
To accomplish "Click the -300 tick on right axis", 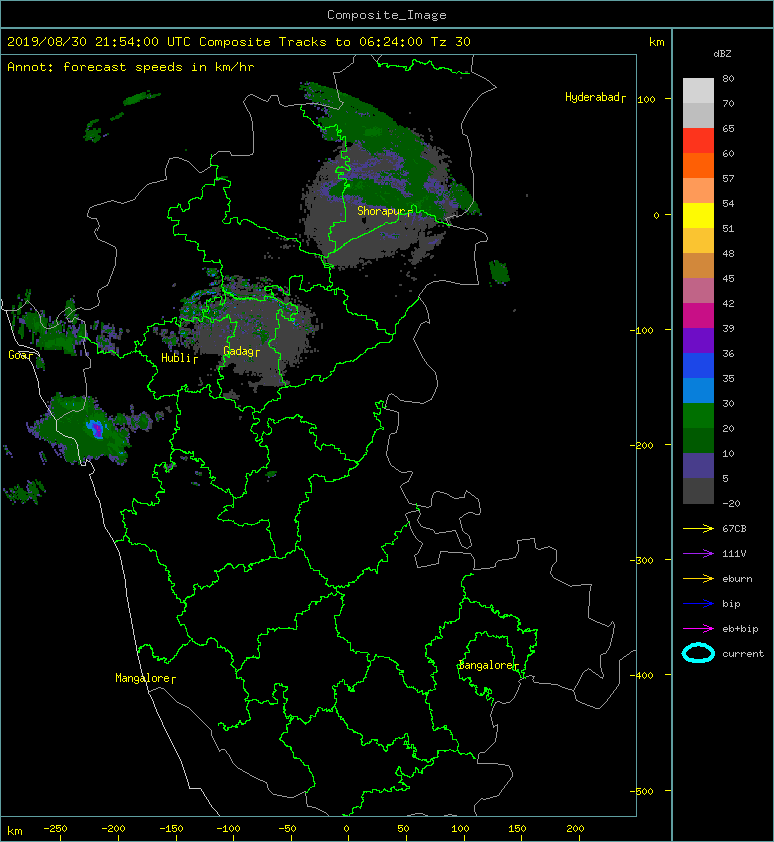I will (x=641, y=560).
